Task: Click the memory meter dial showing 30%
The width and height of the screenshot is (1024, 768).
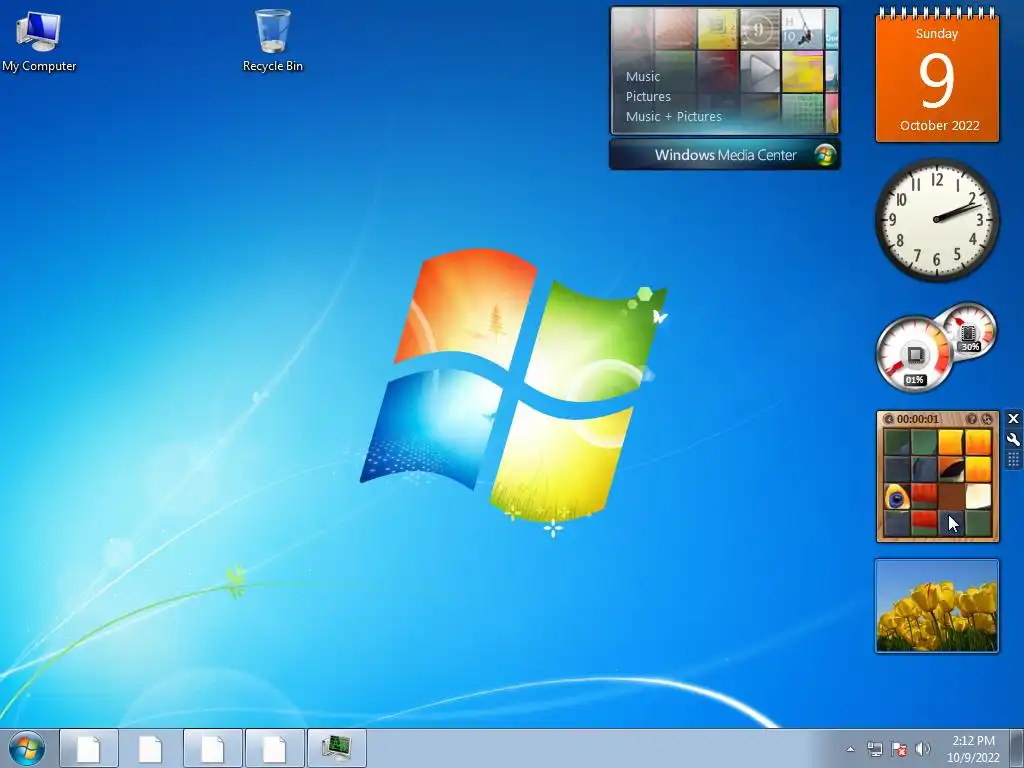Action: tap(969, 331)
